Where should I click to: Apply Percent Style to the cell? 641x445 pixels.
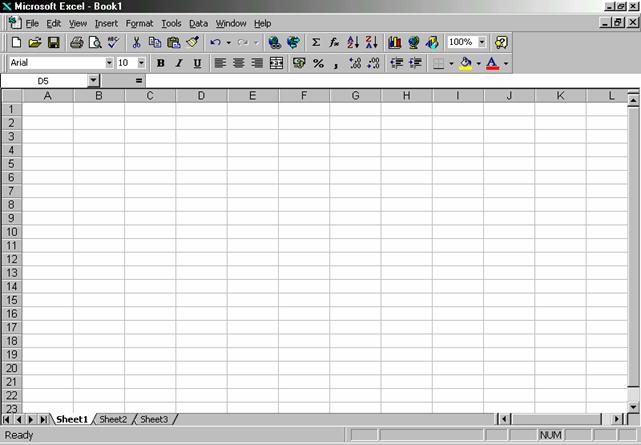pyautogui.click(x=318, y=63)
